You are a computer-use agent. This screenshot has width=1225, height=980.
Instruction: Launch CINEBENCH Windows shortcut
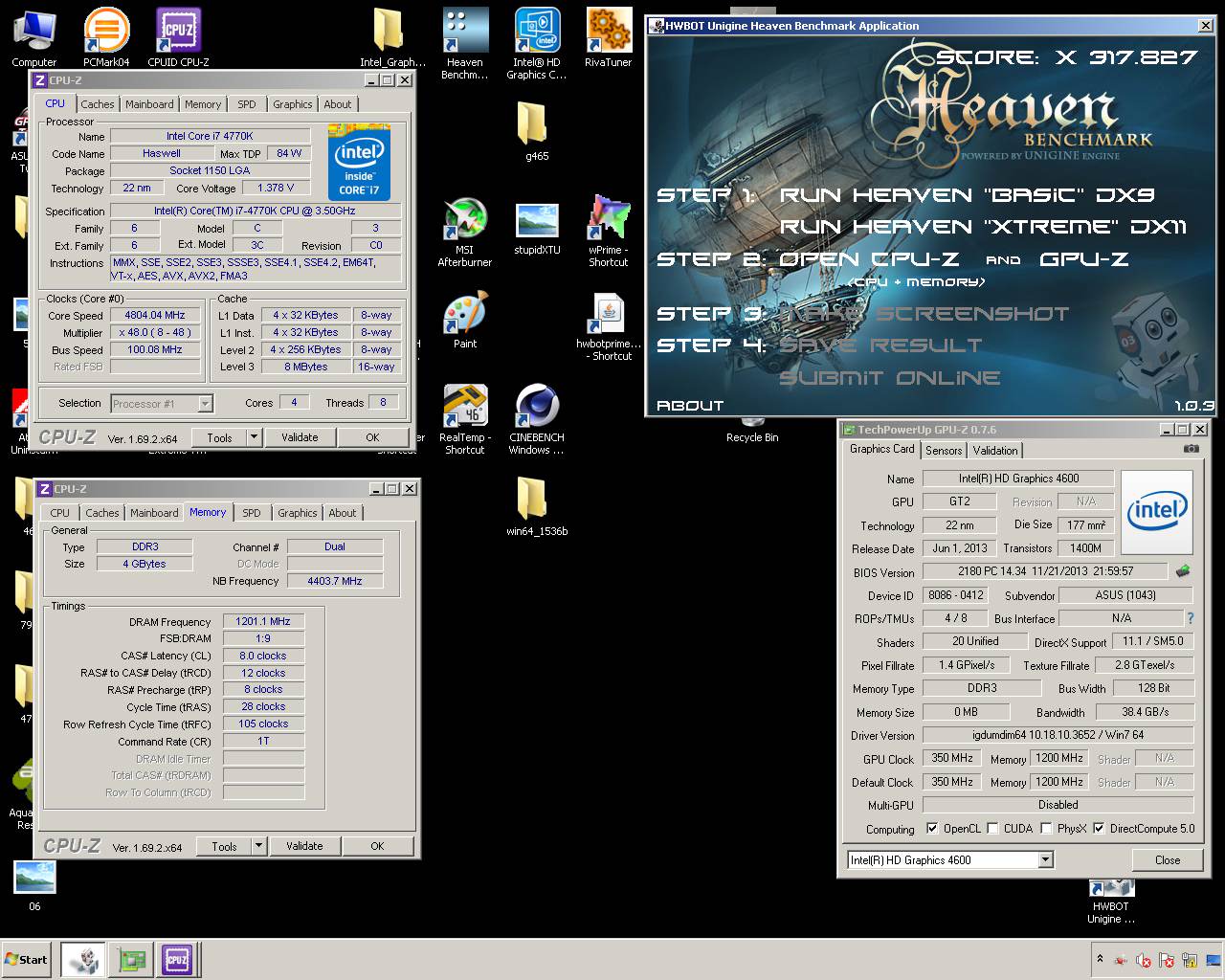coord(537,418)
